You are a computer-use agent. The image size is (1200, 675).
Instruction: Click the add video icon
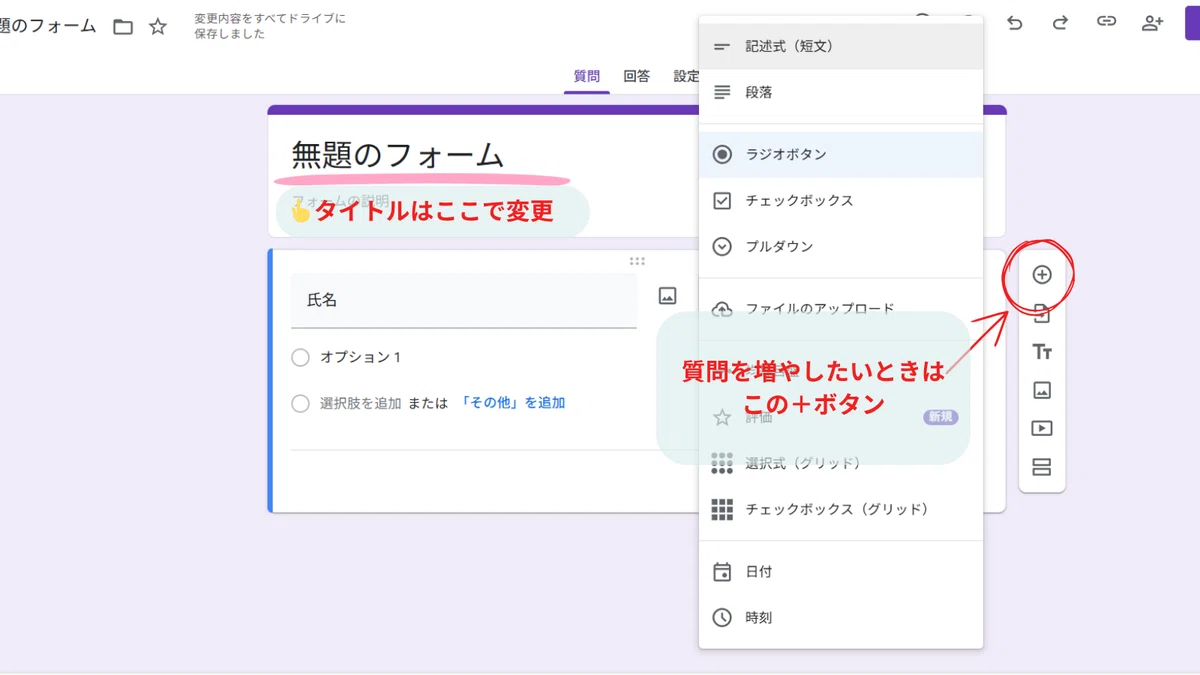tap(1042, 428)
